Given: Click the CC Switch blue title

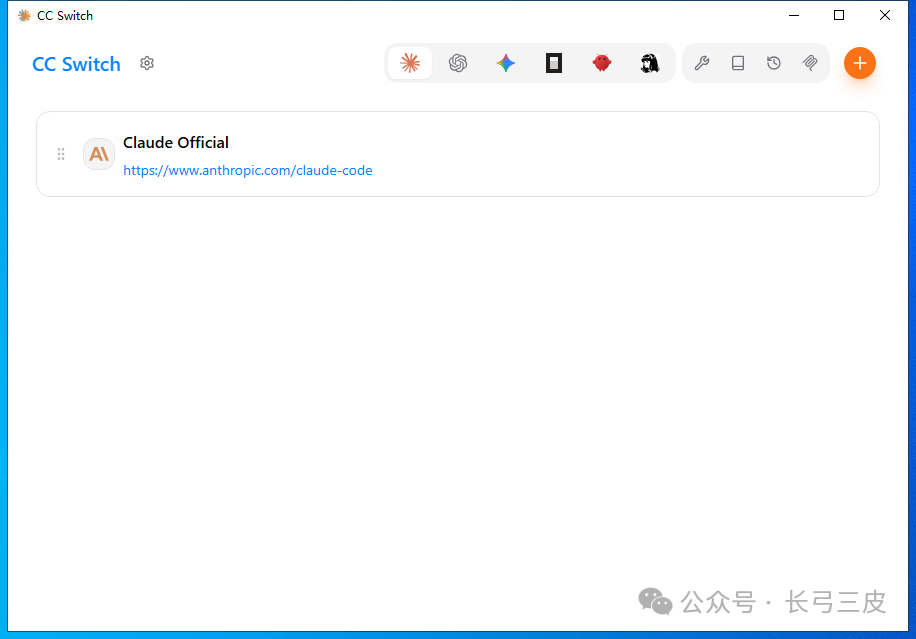Looking at the screenshot, I should (77, 64).
